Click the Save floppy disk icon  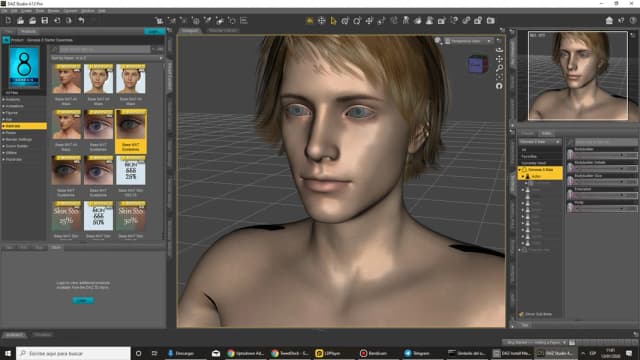pos(44,20)
